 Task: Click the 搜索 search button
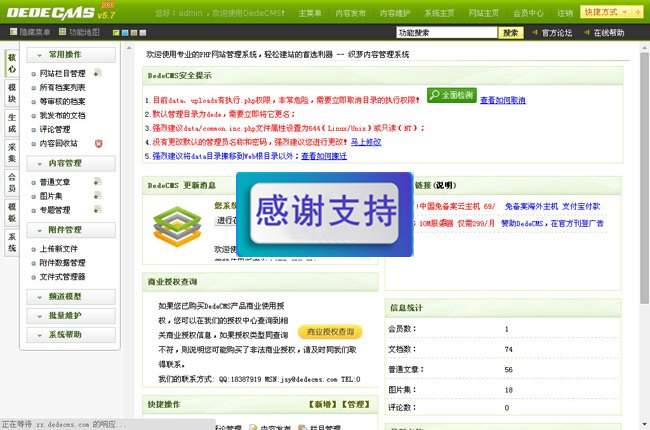(511, 33)
